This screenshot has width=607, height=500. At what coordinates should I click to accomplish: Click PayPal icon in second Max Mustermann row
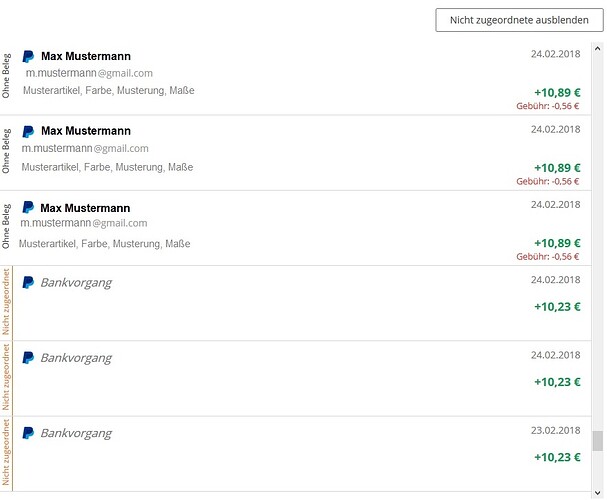[28, 132]
